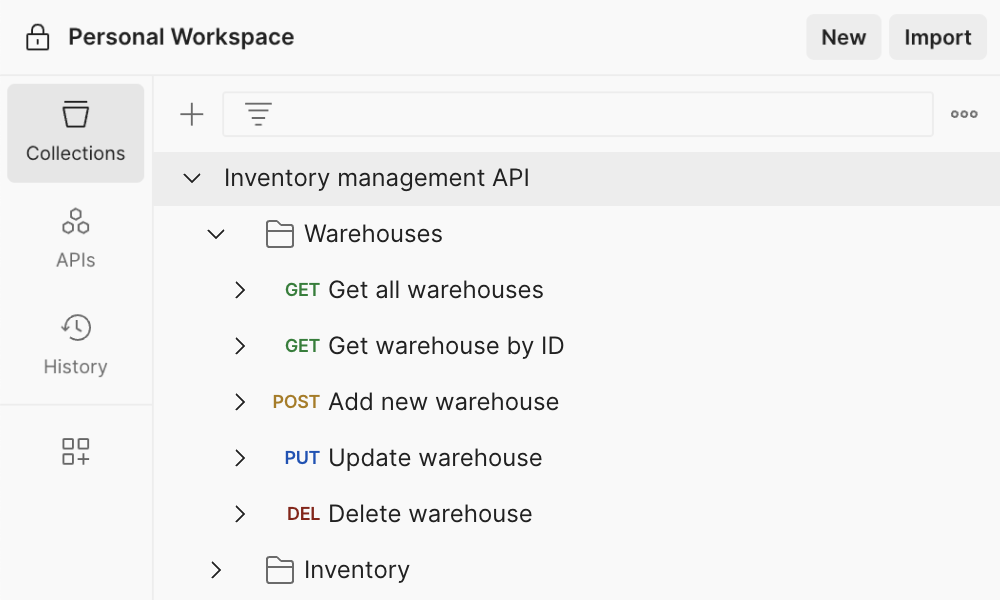Open the POST Add new warehouse request

[x=443, y=402]
